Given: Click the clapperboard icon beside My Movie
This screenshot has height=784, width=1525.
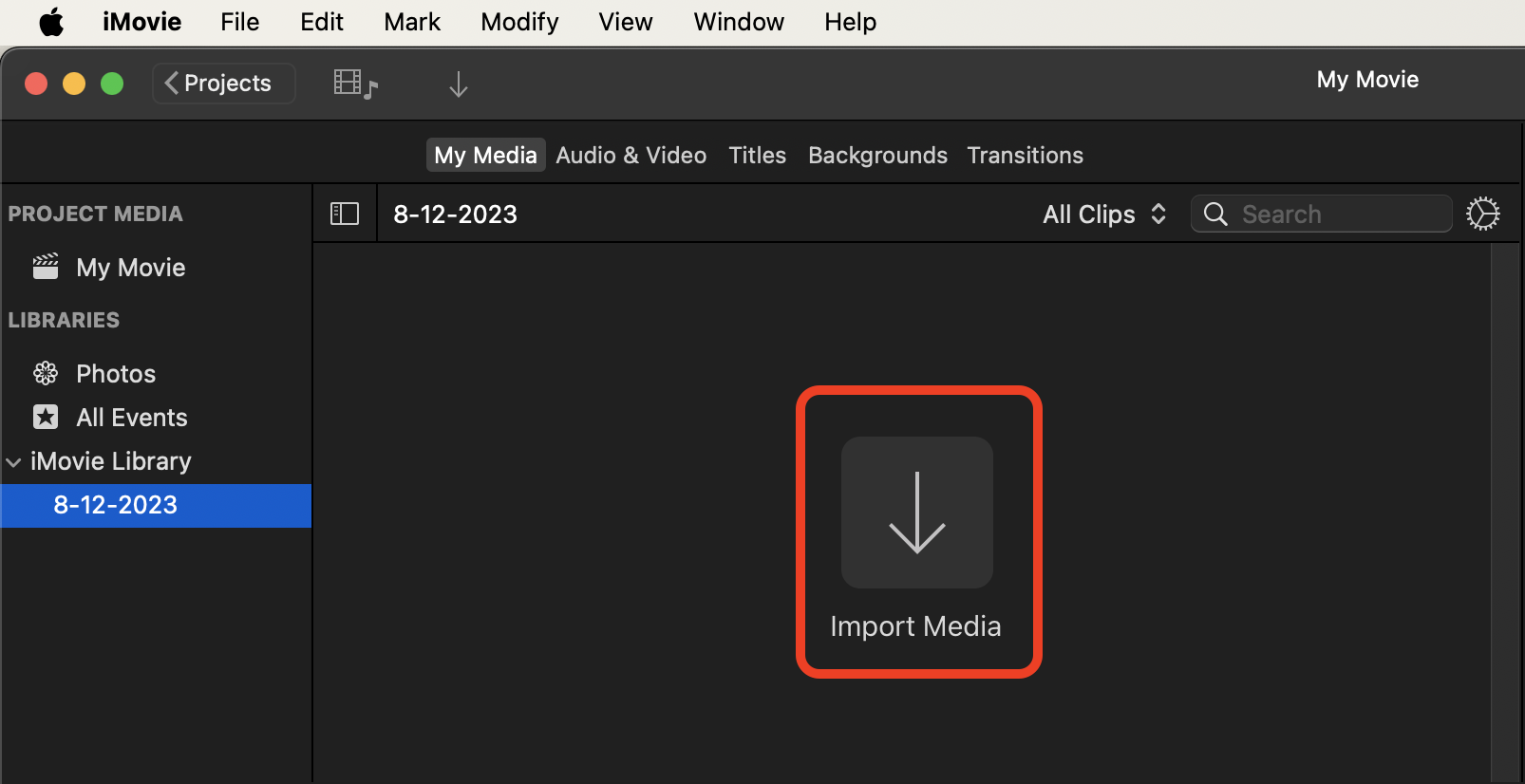Looking at the screenshot, I should click(46, 267).
